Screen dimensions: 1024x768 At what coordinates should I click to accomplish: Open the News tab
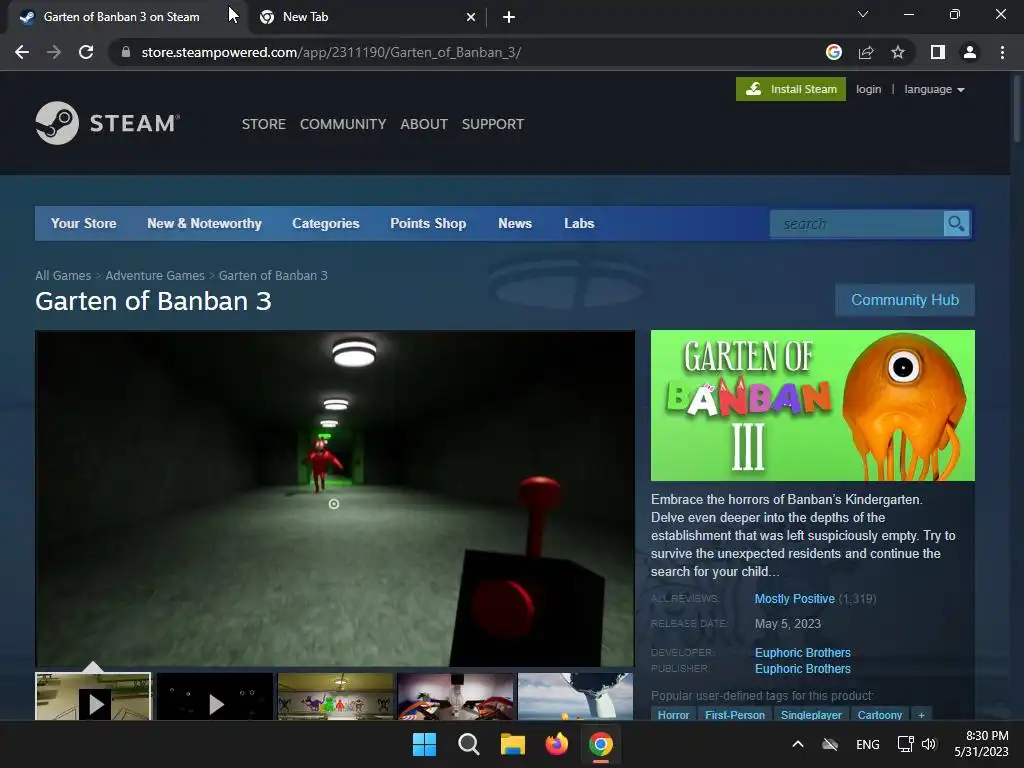(x=515, y=223)
